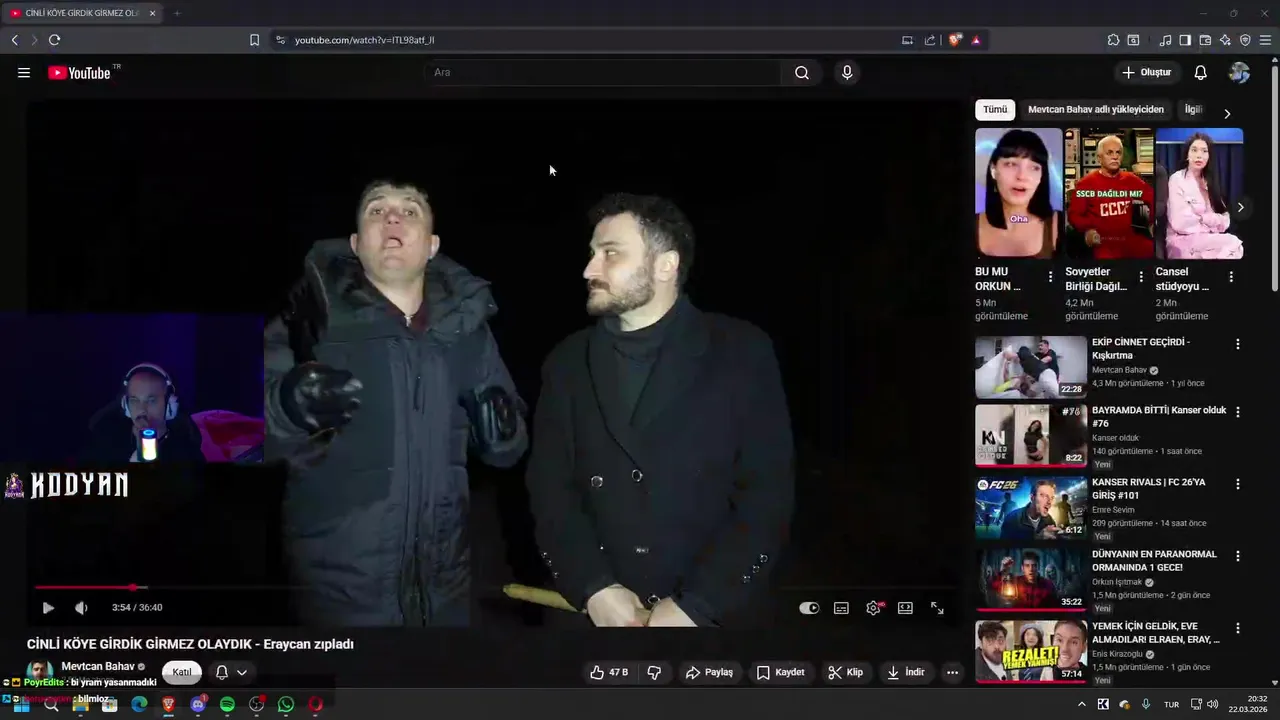This screenshot has height=720, width=1280.
Task: Open YEMEK İÇİN GELDİK video thumbnail
Action: coord(1031,651)
